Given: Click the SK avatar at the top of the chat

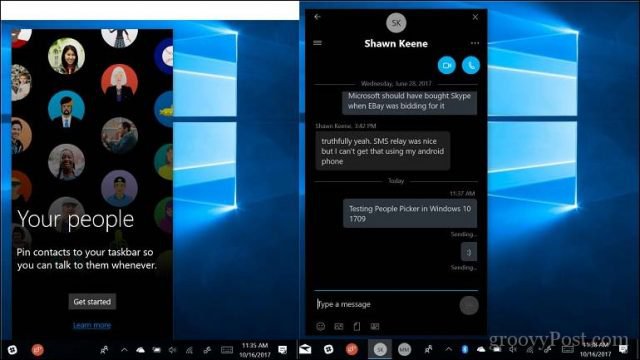Looking at the screenshot, I should (396, 23).
